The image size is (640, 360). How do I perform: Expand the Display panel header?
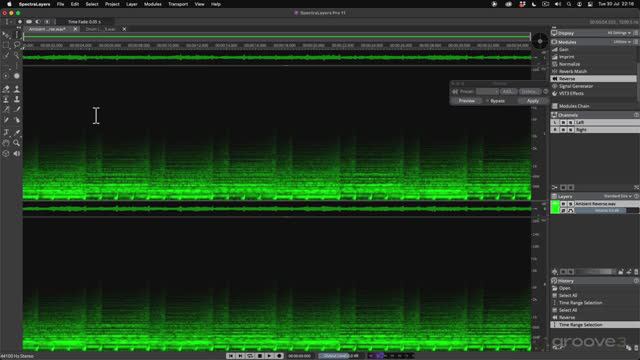pos(566,33)
